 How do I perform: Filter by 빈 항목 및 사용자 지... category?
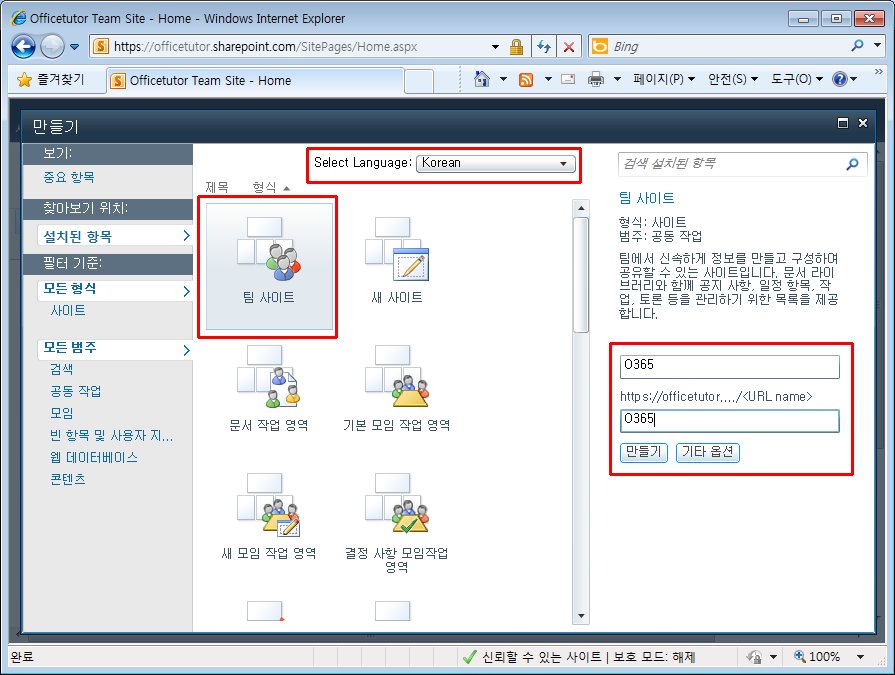coord(111,435)
